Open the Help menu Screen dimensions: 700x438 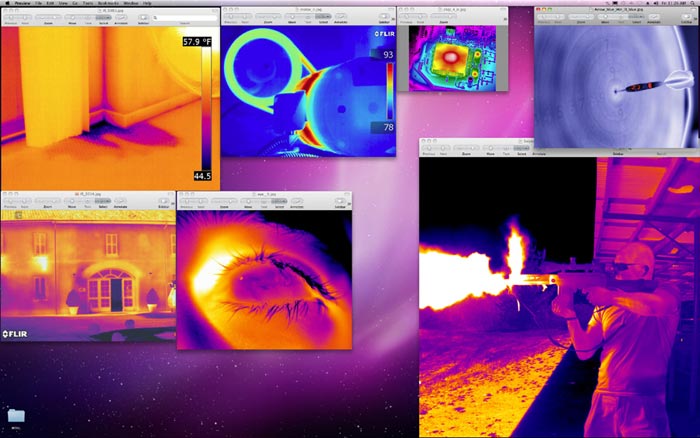click(x=147, y=3)
